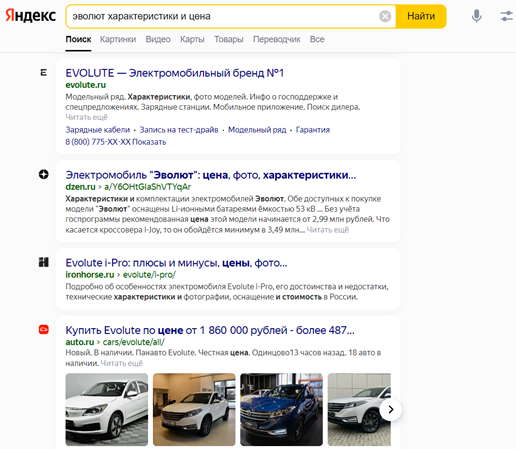Image resolution: width=516 pixels, height=449 pixels.
Task: Click the ironhorse.ru favicon icon
Action: click(x=43, y=262)
